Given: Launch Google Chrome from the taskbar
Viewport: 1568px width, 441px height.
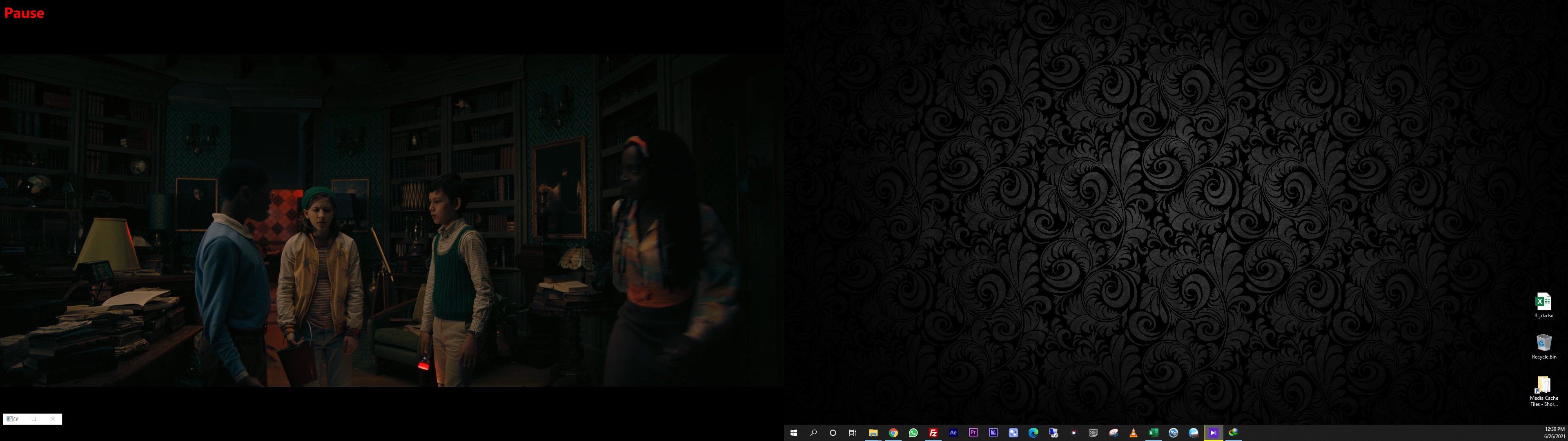Looking at the screenshot, I should [893, 433].
